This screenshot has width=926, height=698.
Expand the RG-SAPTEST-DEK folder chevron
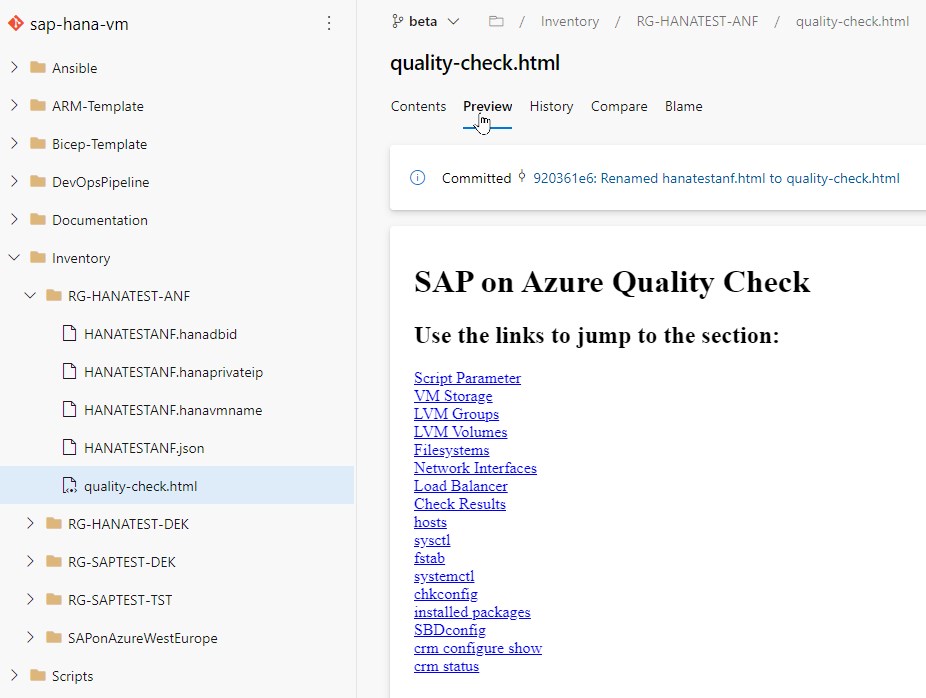(x=30, y=562)
